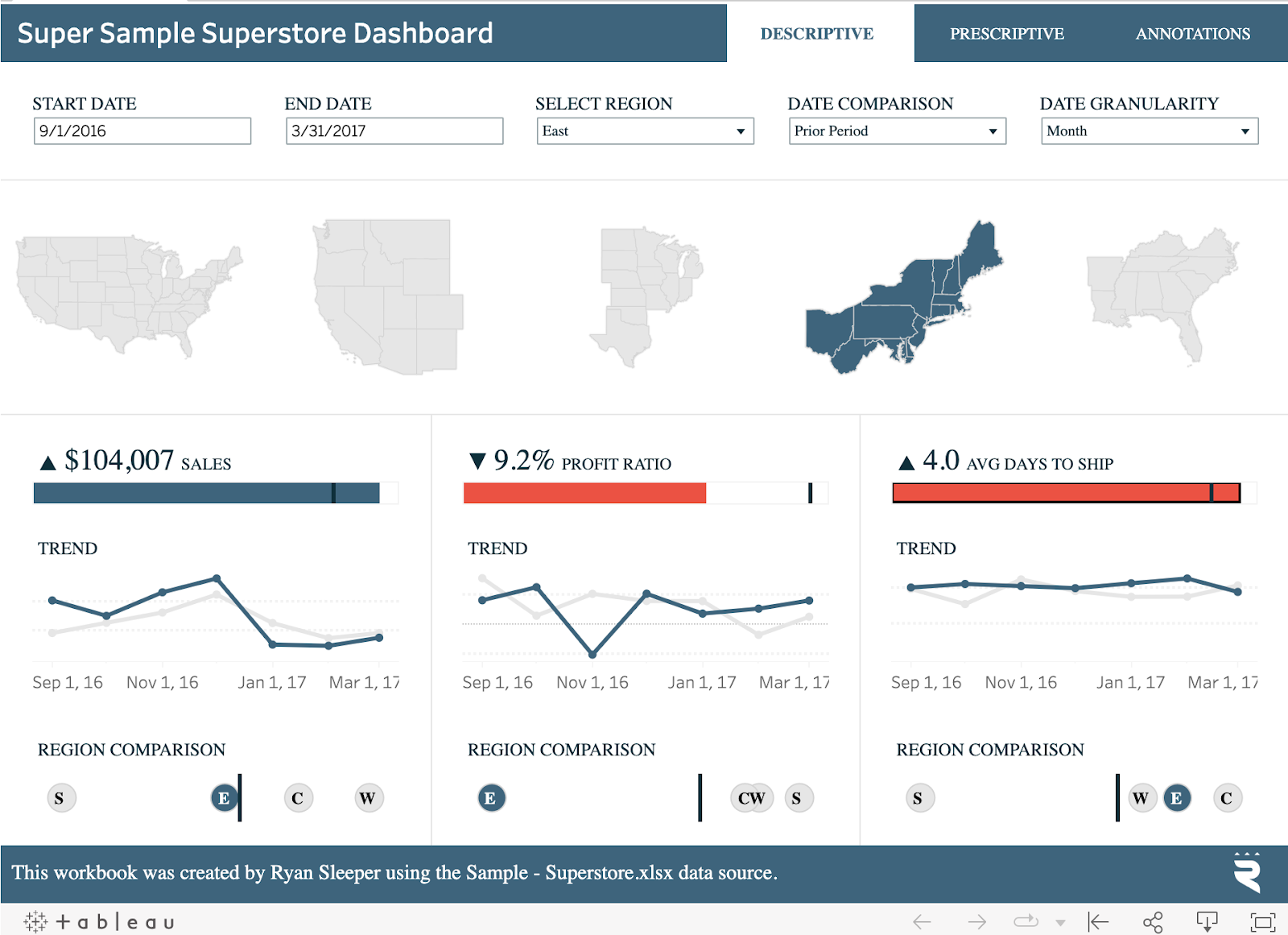Click the $104,007 Sales value
Image resolution: width=1288 pixels, height=935 pixels.
(x=119, y=460)
